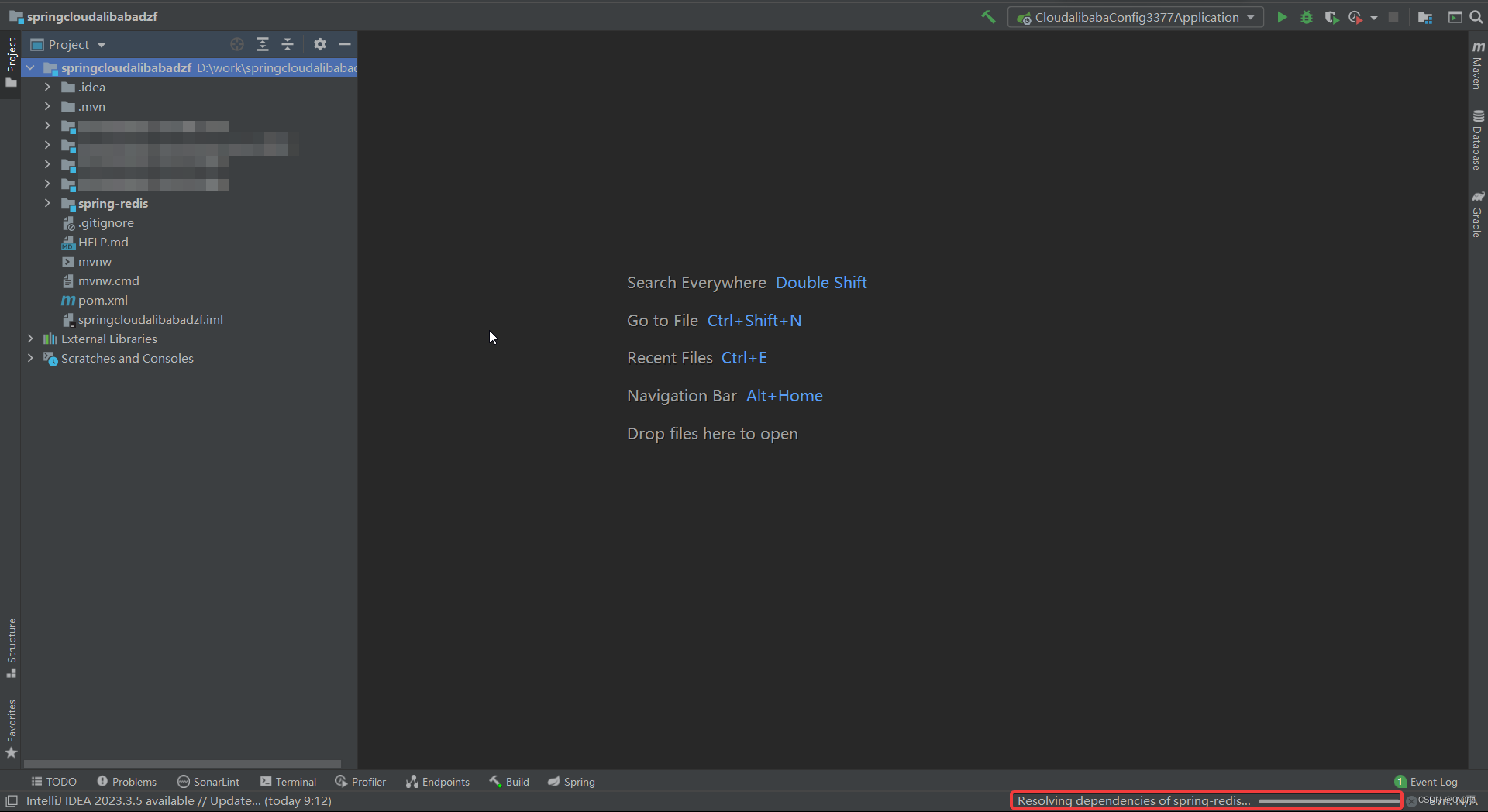The height and width of the screenshot is (812, 1488).
Task: Expand all nodes in the Project tree
Action: point(263,44)
